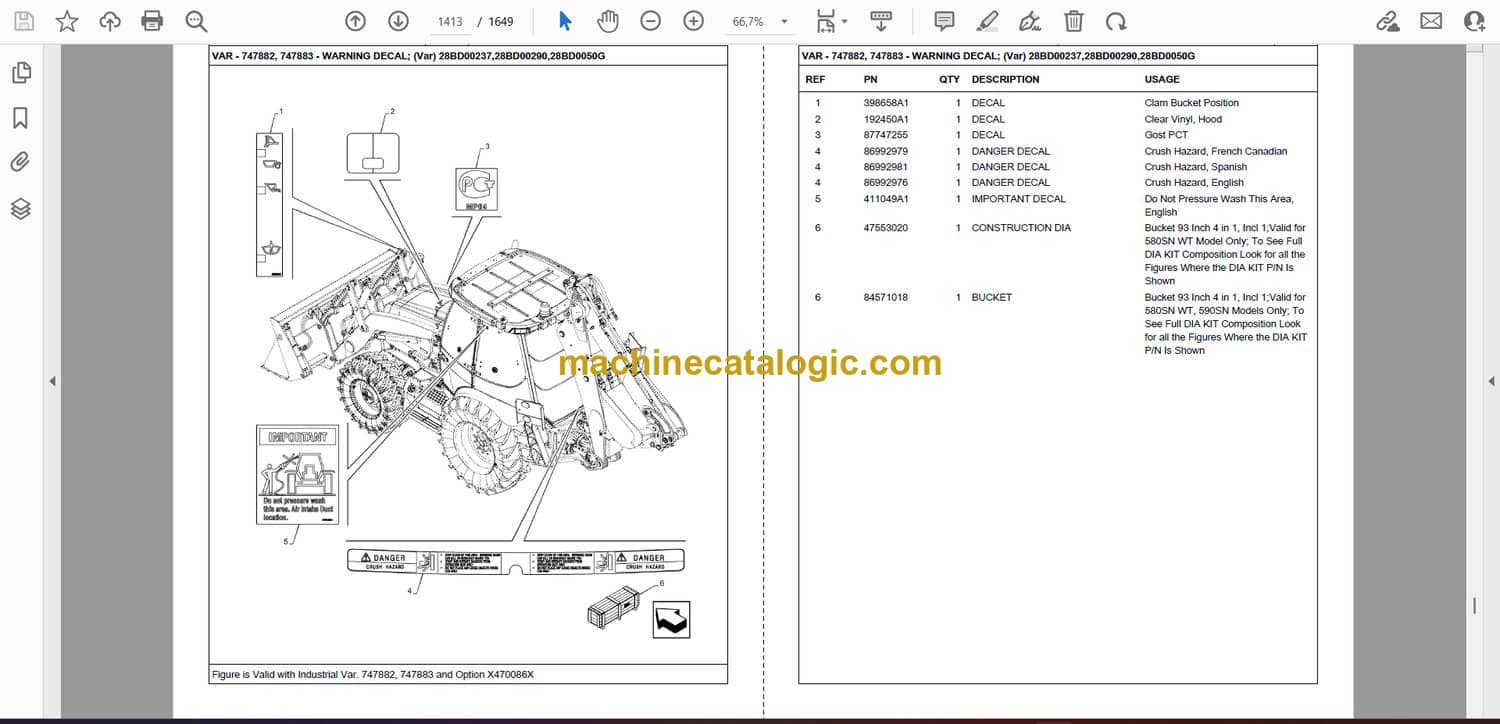
Task: Click Crush Hazard, Spanish text
Action: coord(1195,167)
